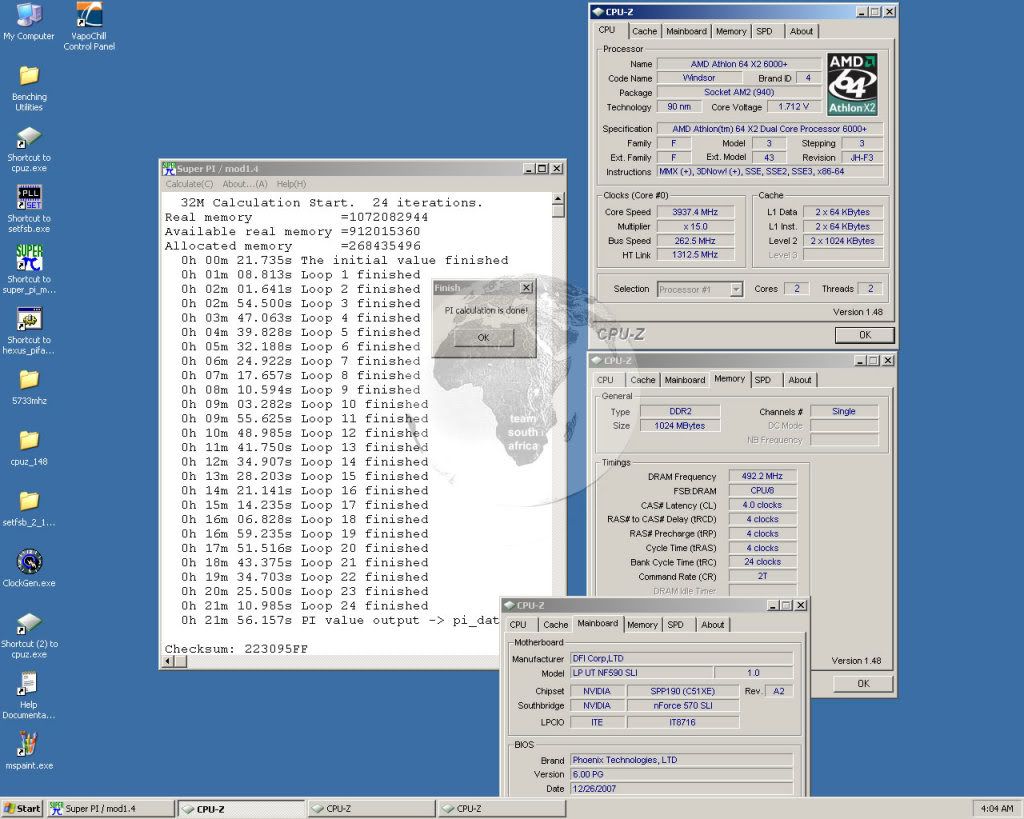The height and width of the screenshot is (819, 1024).
Task: Click the taskbar clock showing 4:04 AM
Action: point(997,809)
